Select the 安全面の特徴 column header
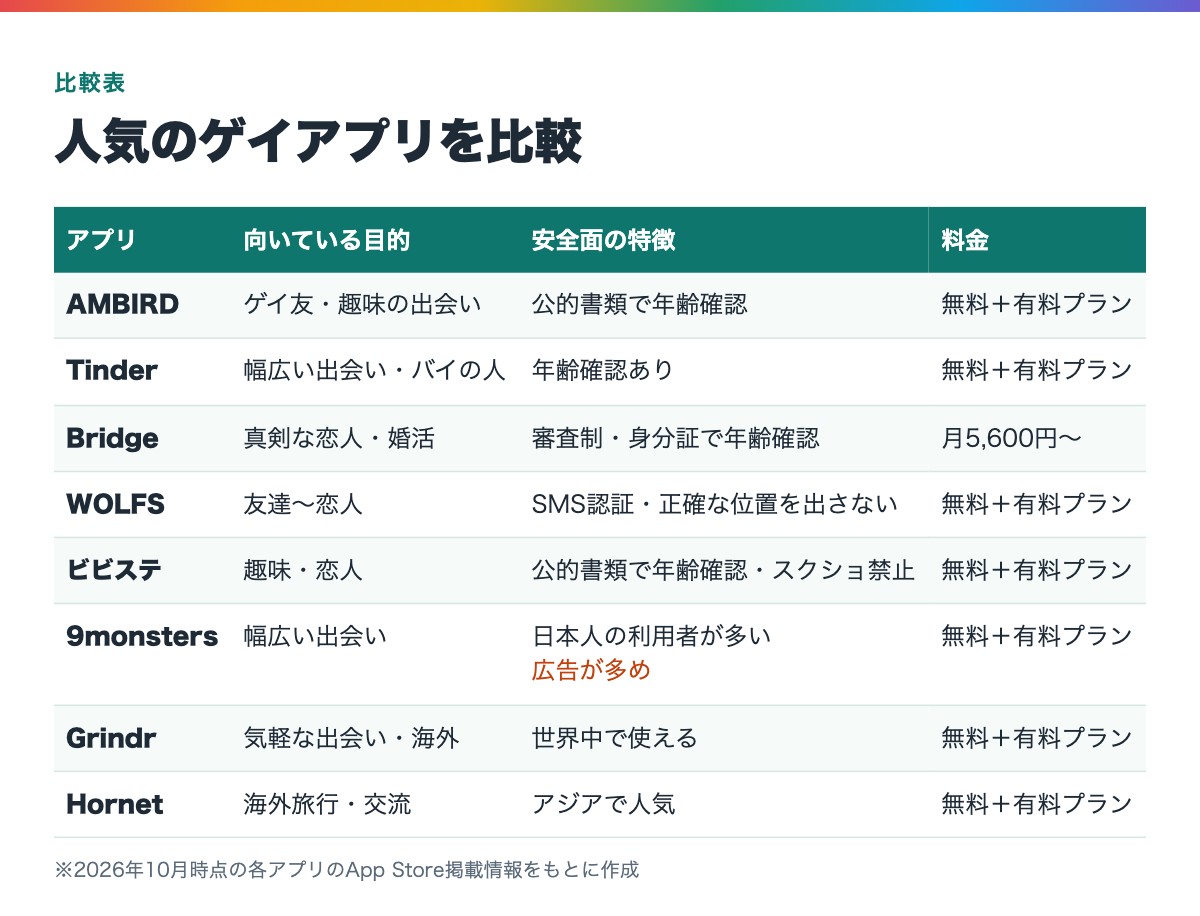Image resolution: width=1200 pixels, height=916 pixels. (723, 240)
